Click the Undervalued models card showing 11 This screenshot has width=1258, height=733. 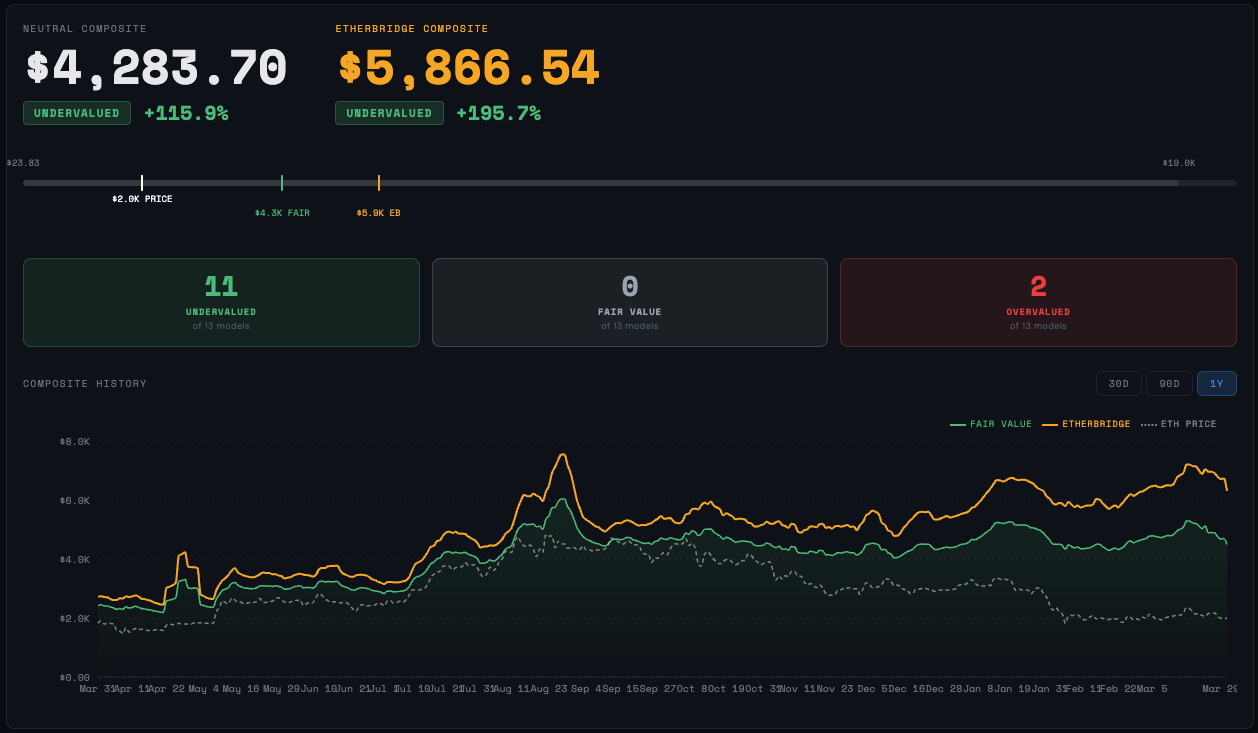221,302
